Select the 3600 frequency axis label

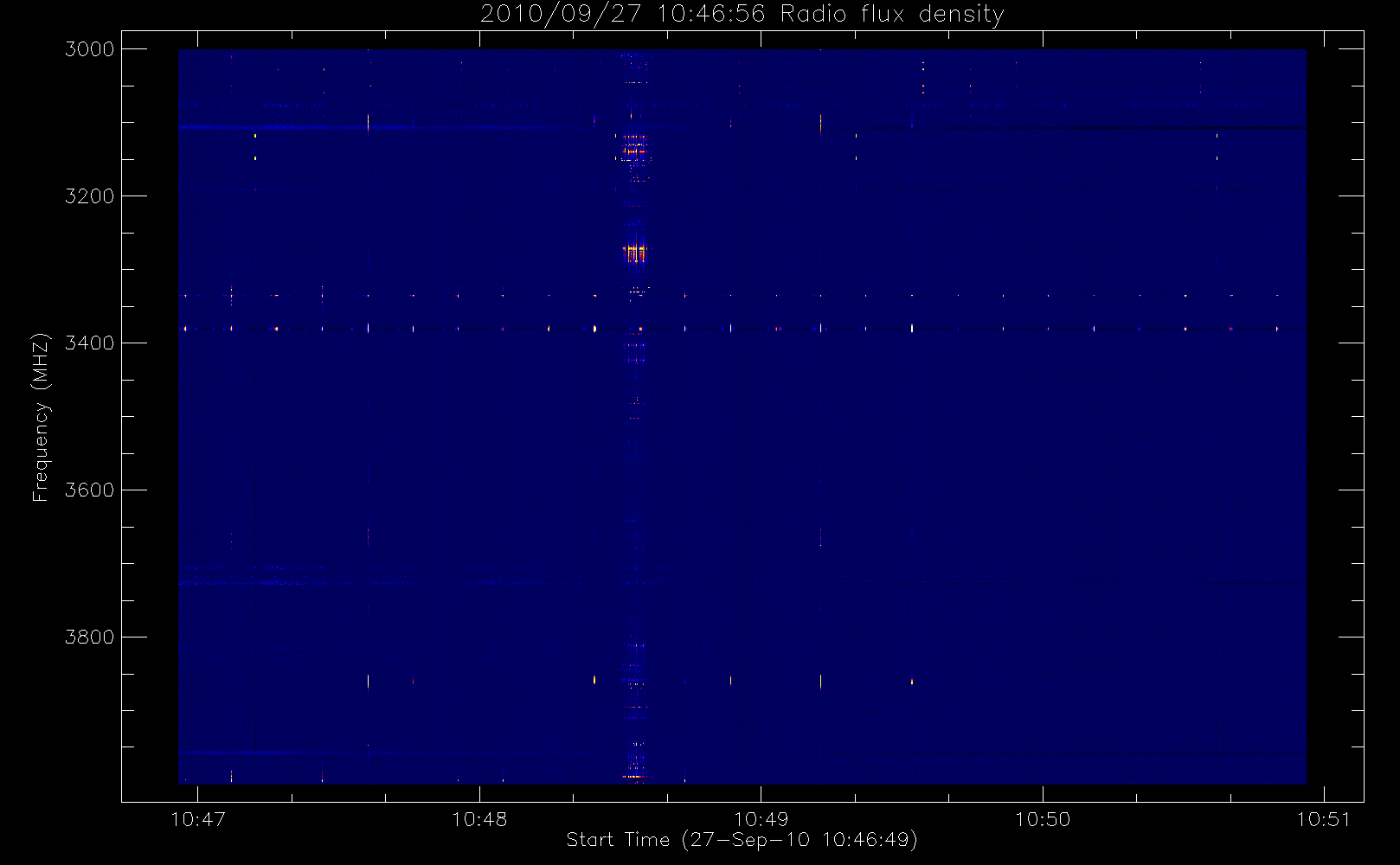[x=90, y=490]
